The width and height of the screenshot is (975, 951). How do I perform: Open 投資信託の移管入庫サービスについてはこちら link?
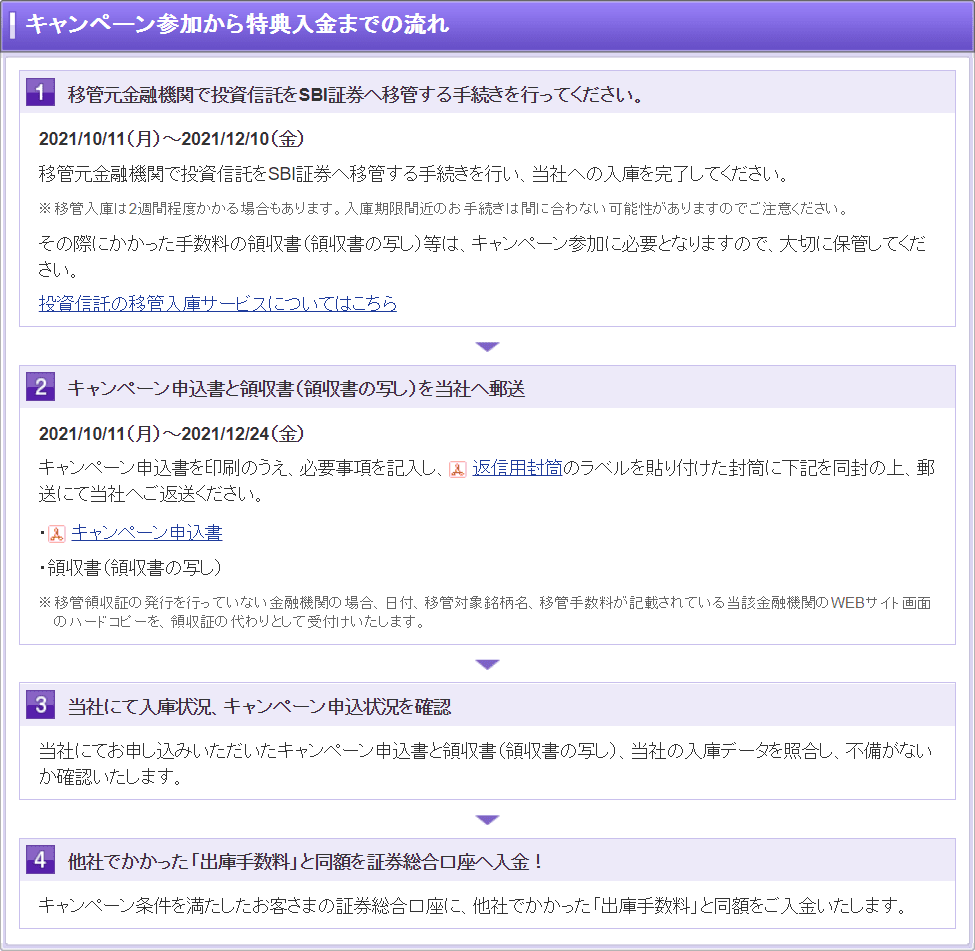218,304
